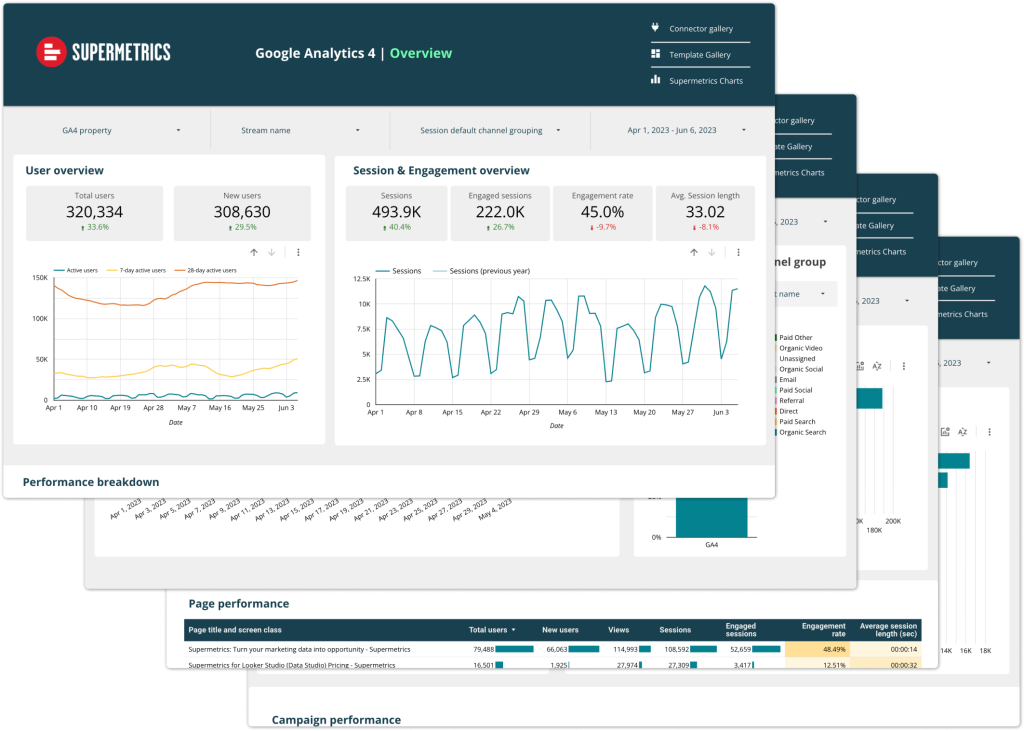Screen dimensions: 1024x731
Task: Open the Apr 1, 2023 - Jun 6, 2023 date picker
Action: point(686,130)
